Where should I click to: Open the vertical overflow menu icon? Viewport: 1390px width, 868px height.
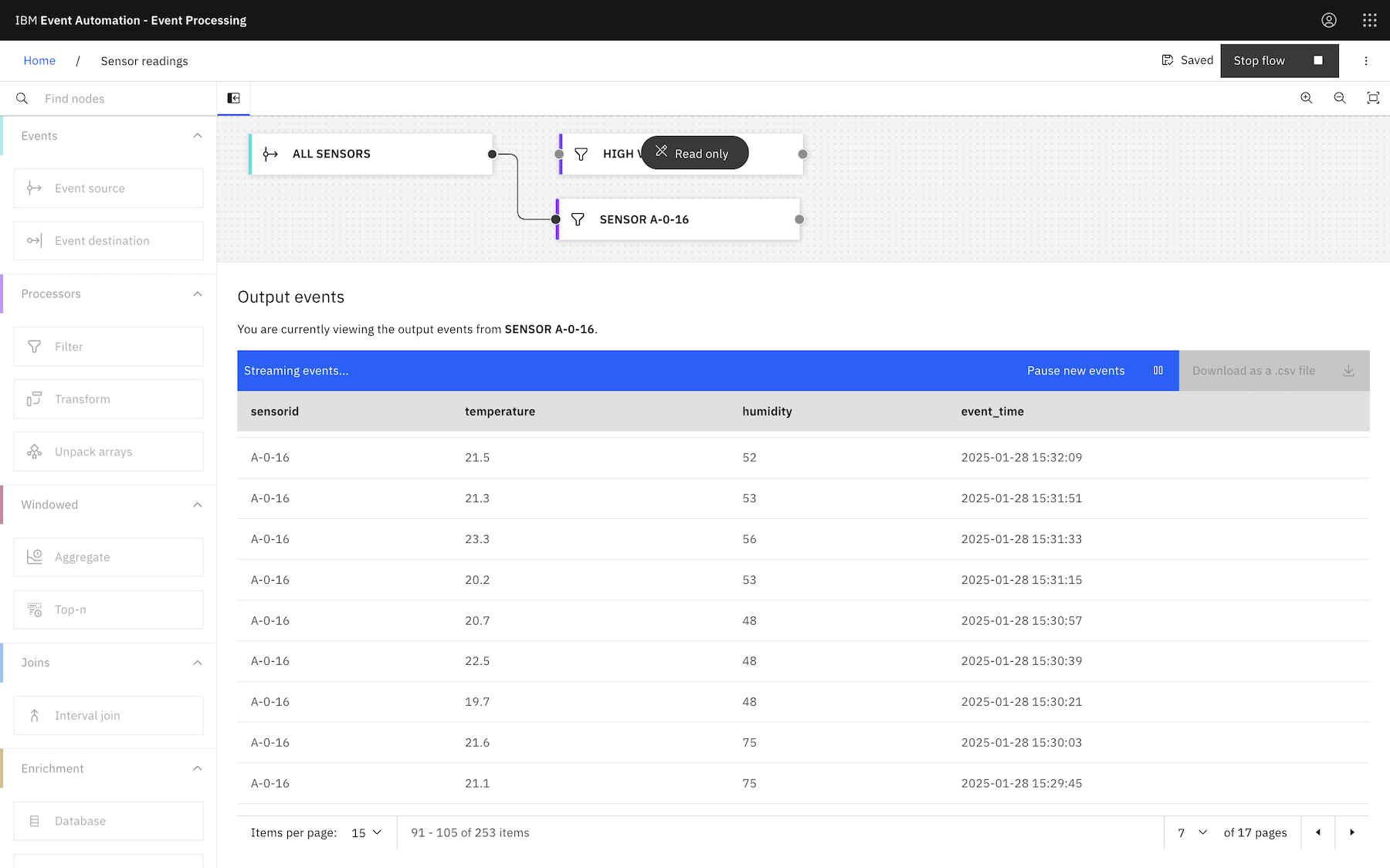click(1365, 61)
